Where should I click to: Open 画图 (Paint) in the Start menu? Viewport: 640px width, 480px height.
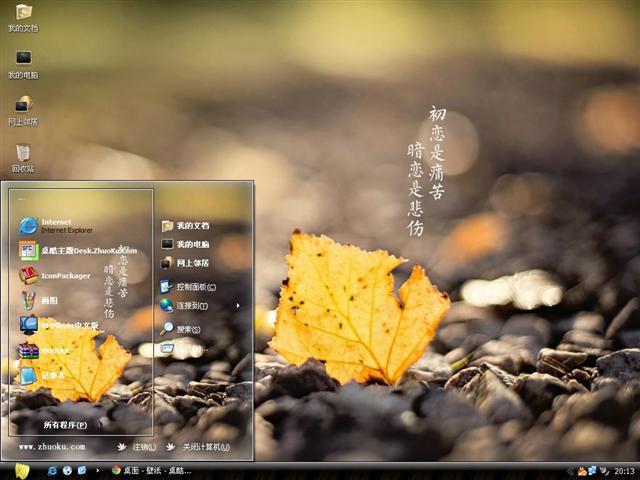[x=45, y=300]
